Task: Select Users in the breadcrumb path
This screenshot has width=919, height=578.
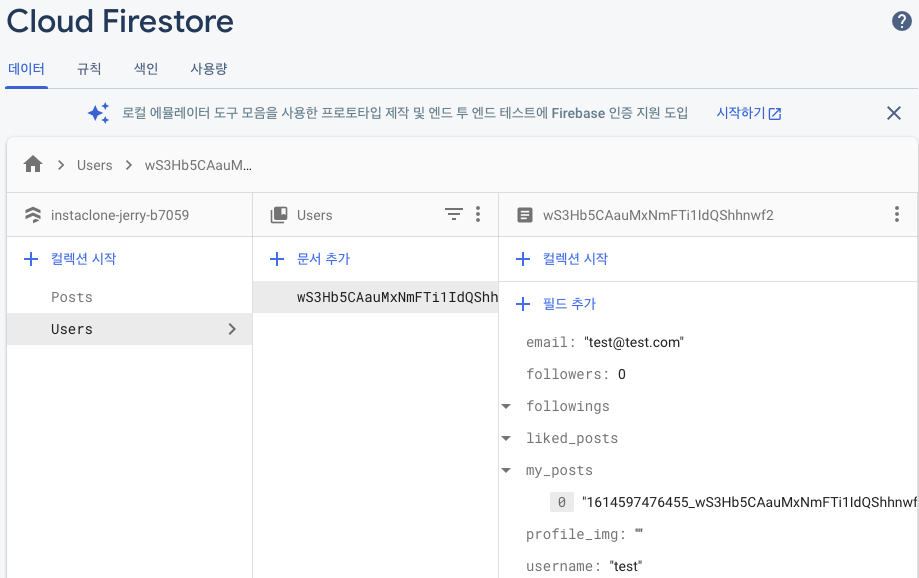Action: click(x=94, y=165)
